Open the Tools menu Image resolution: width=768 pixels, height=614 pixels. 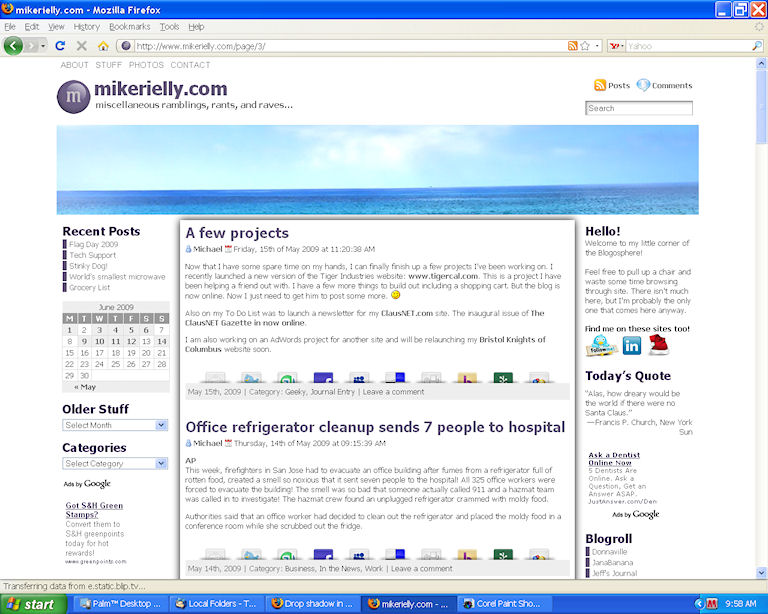[x=169, y=26]
